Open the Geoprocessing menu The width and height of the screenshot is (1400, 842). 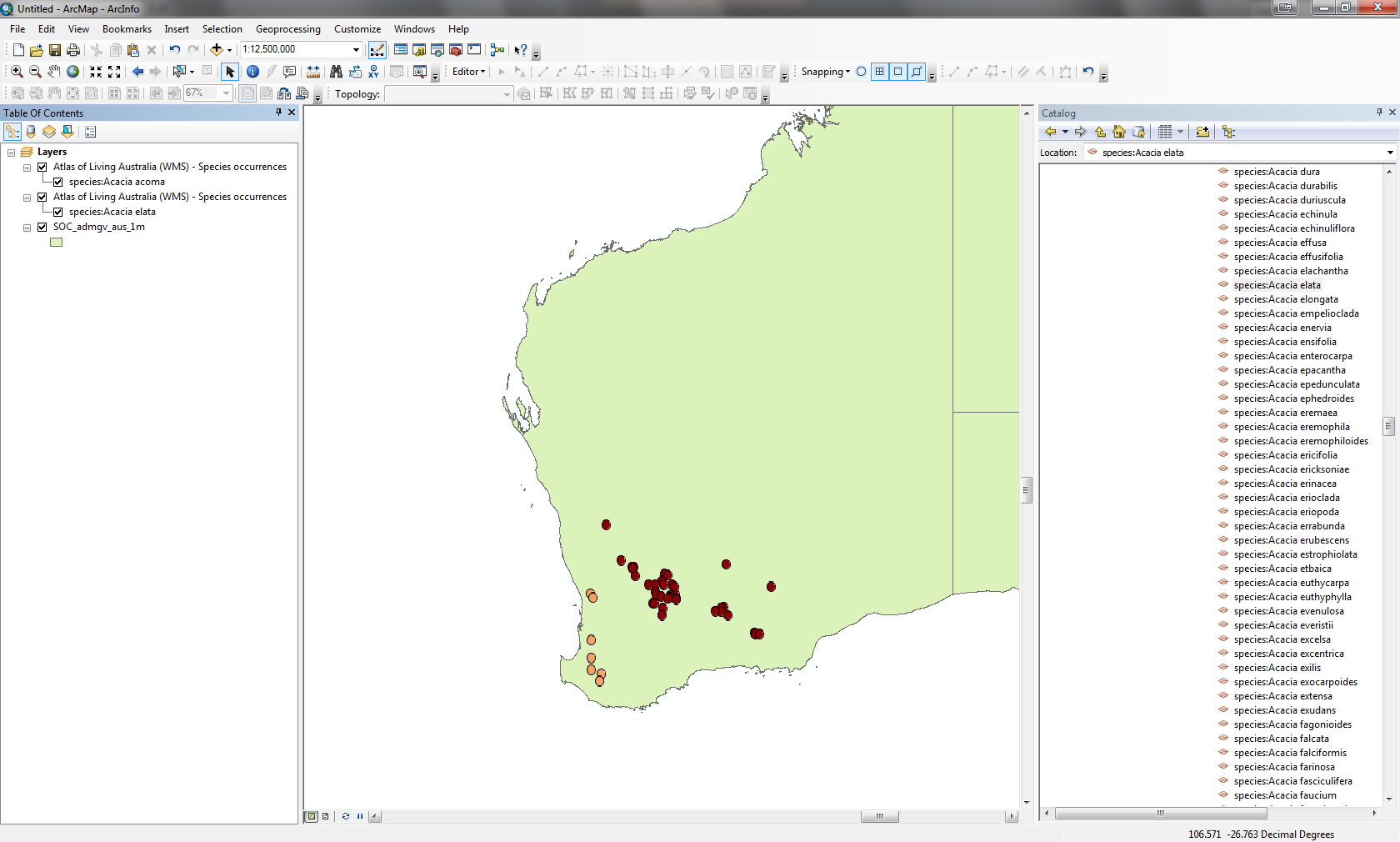[287, 29]
